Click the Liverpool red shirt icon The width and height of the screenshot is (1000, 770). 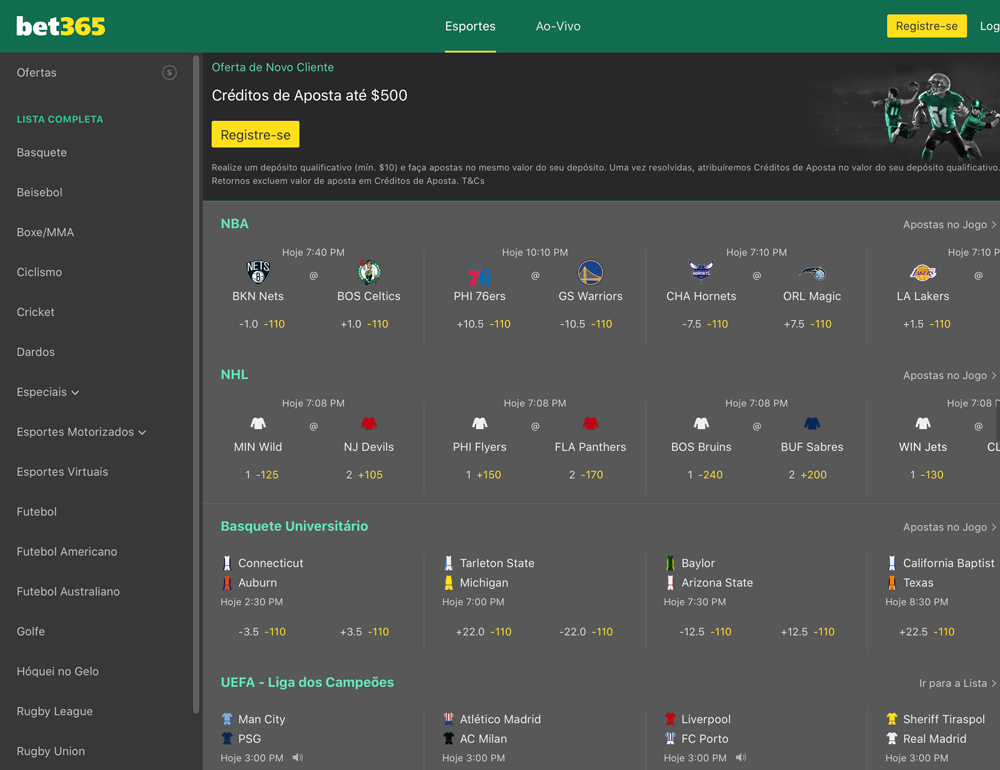tap(670, 719)
